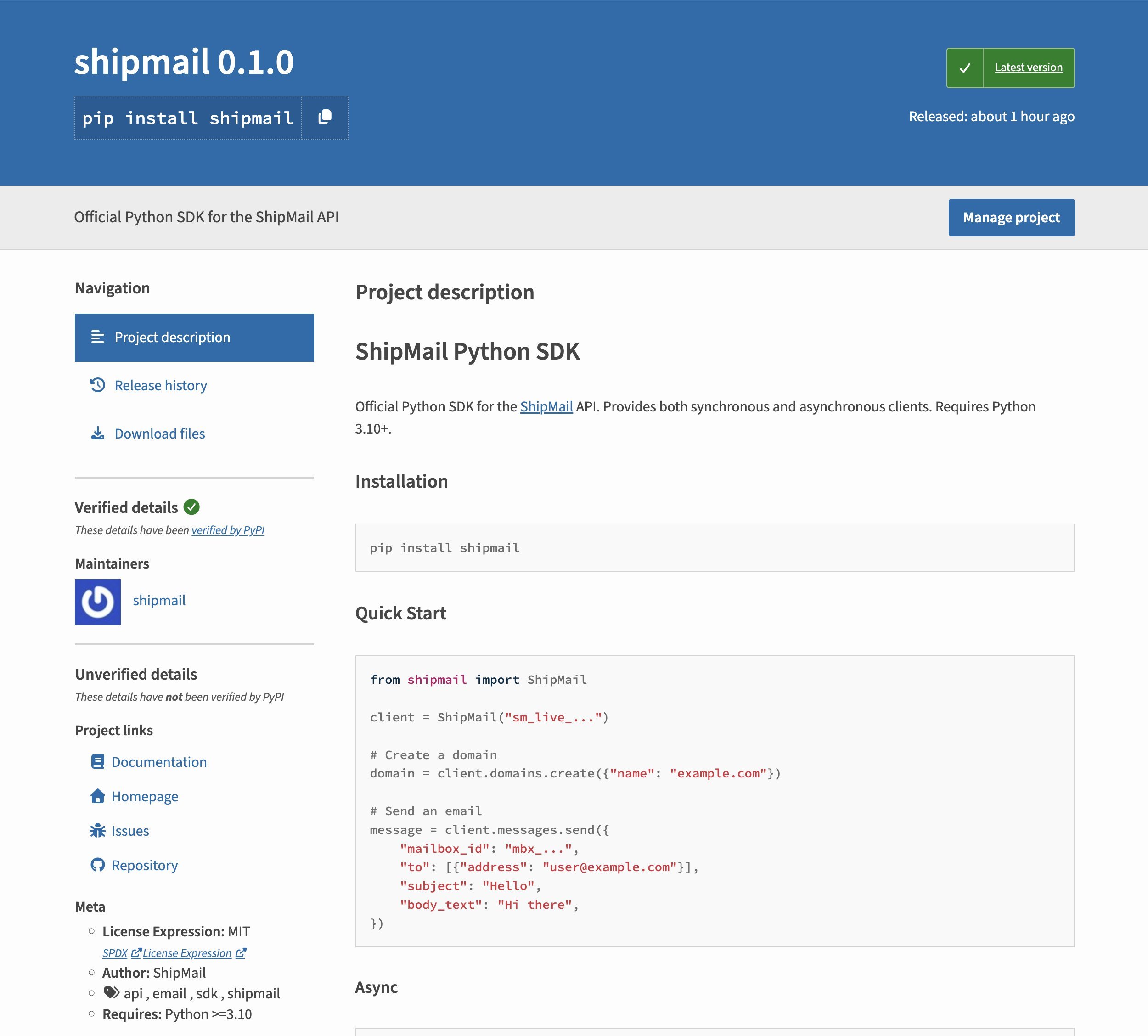Click the Verified details green check badge
Viewport: 1148px width, 1036px height.
point(191,507)
